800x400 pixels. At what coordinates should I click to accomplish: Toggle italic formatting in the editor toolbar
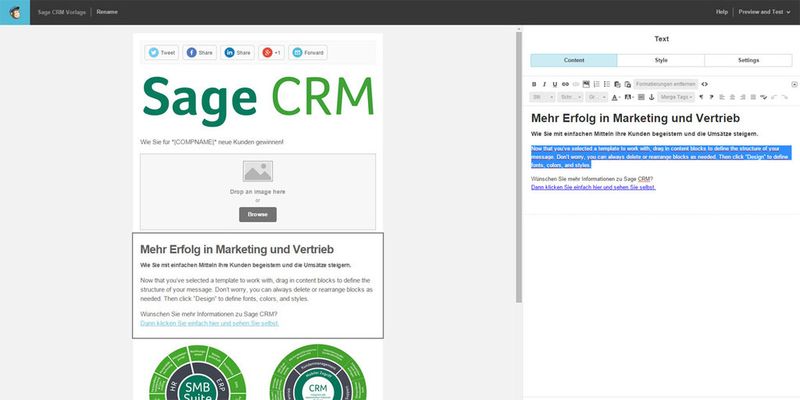[x=544, y=84]
